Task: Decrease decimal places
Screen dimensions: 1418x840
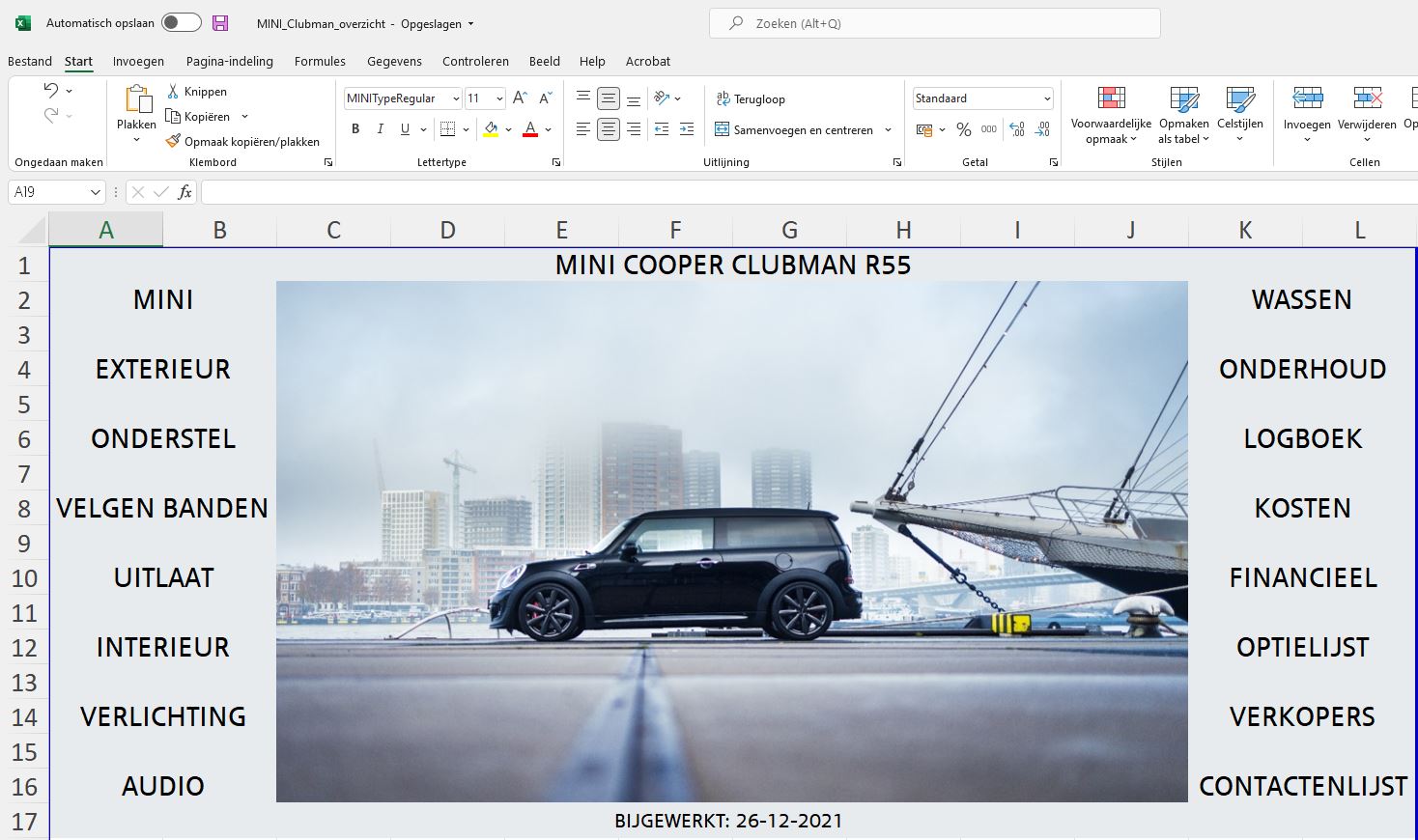Action: point(1042,129)
